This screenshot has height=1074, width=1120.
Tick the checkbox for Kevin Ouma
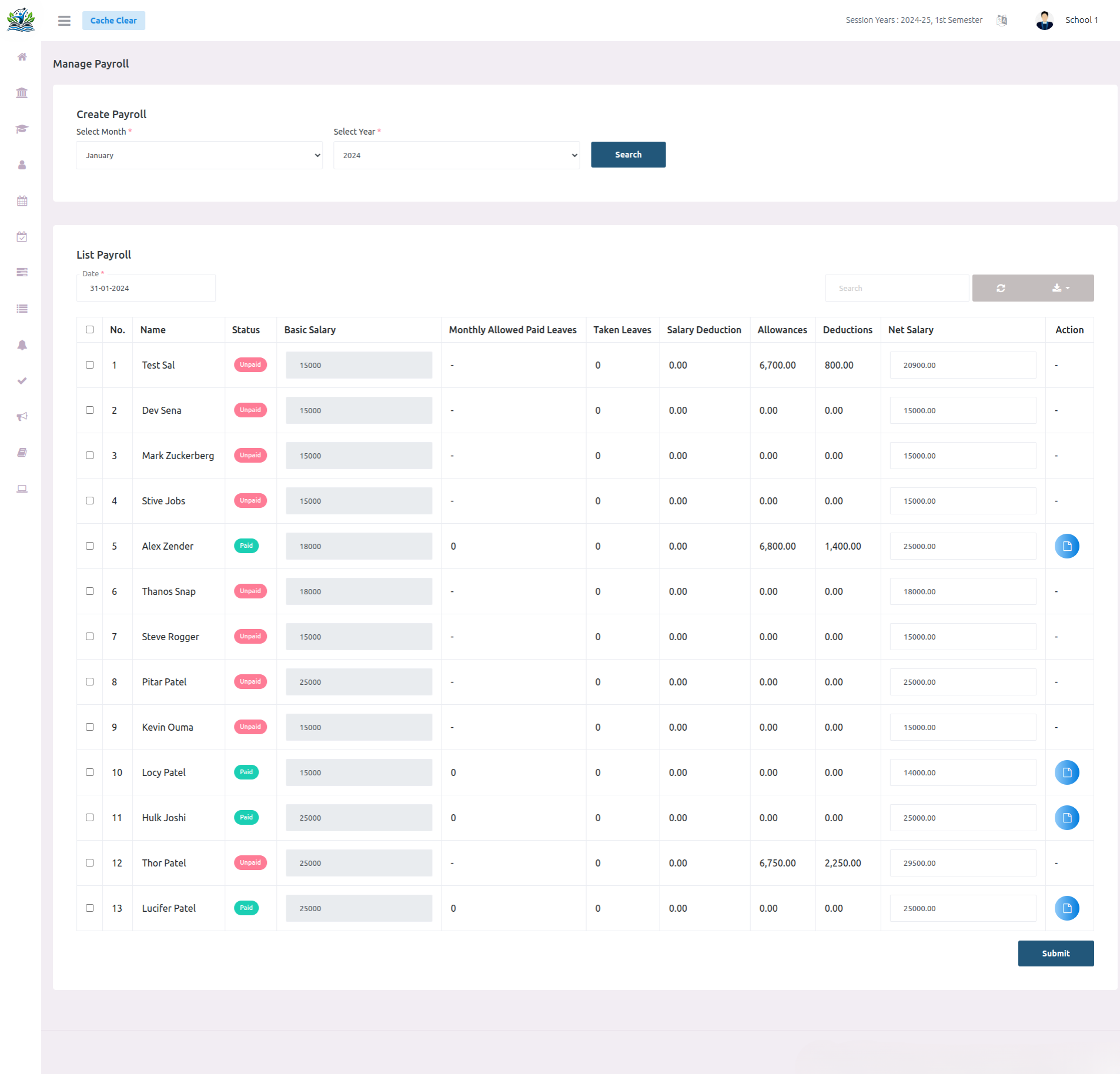click(89, 727)
